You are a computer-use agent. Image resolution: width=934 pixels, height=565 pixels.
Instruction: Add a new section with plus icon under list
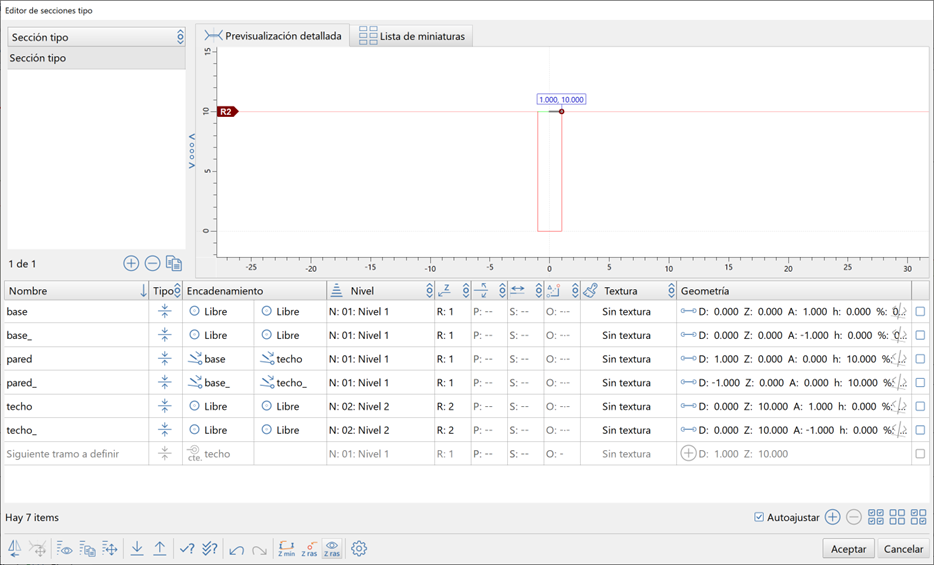tap(131, 264)
